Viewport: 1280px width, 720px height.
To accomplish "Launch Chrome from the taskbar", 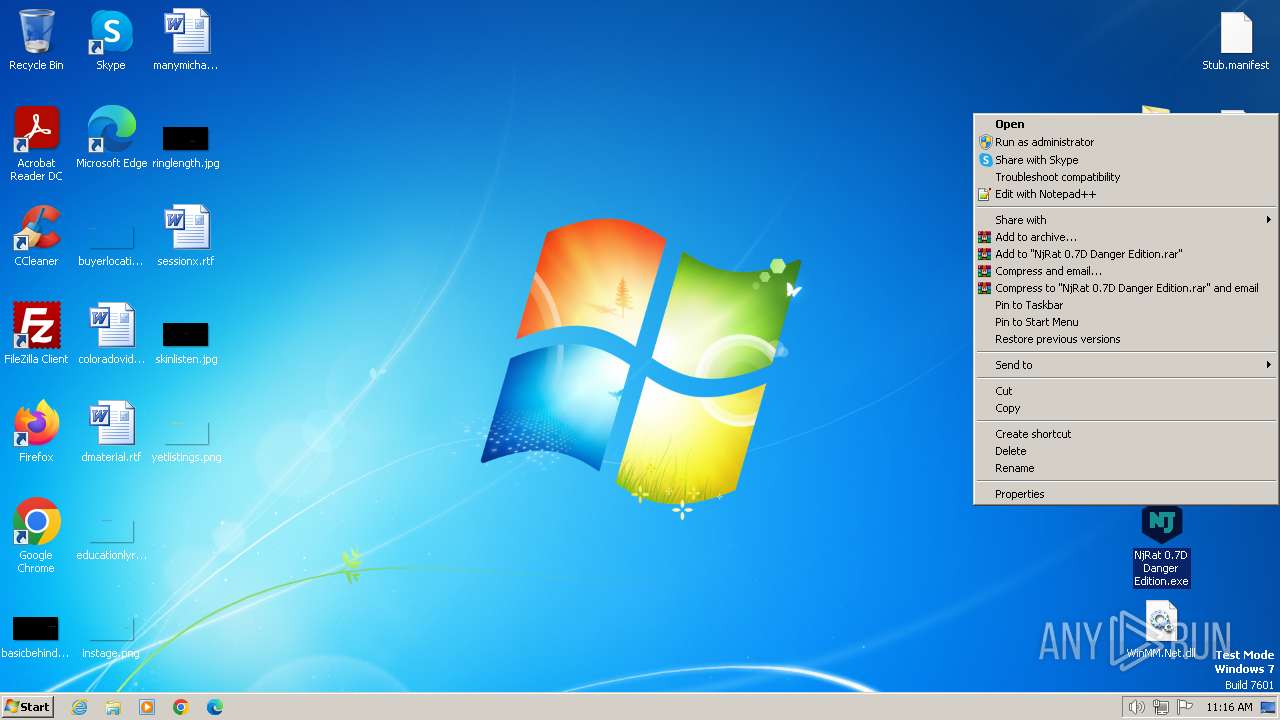I will [181, 707].
